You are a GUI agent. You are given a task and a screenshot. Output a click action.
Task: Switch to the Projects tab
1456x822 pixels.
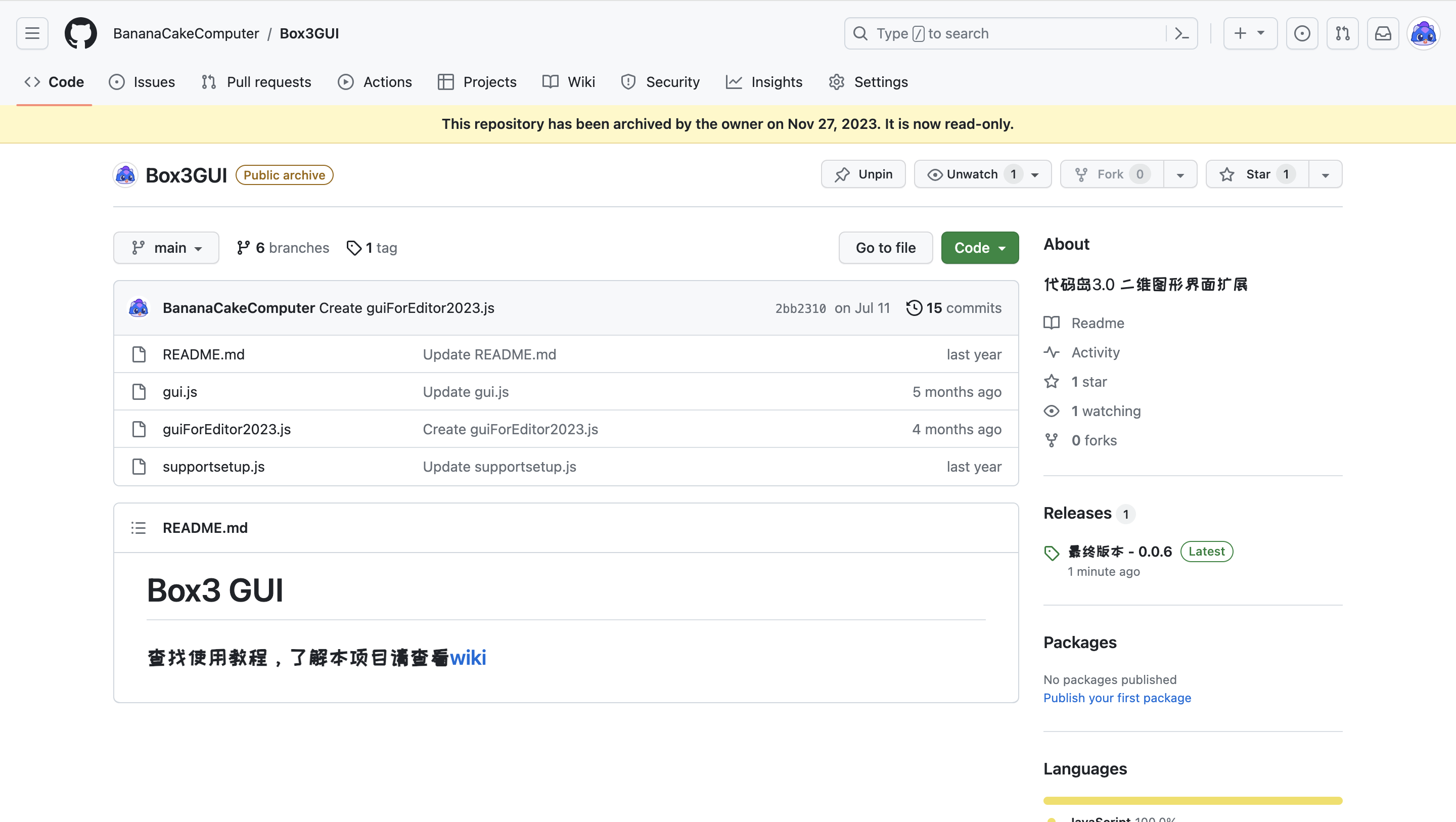(x=477, y=82)
